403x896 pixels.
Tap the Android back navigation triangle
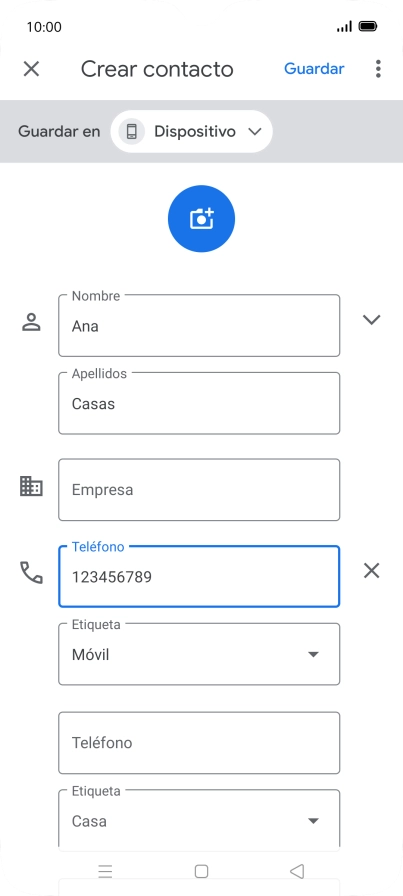297,871
